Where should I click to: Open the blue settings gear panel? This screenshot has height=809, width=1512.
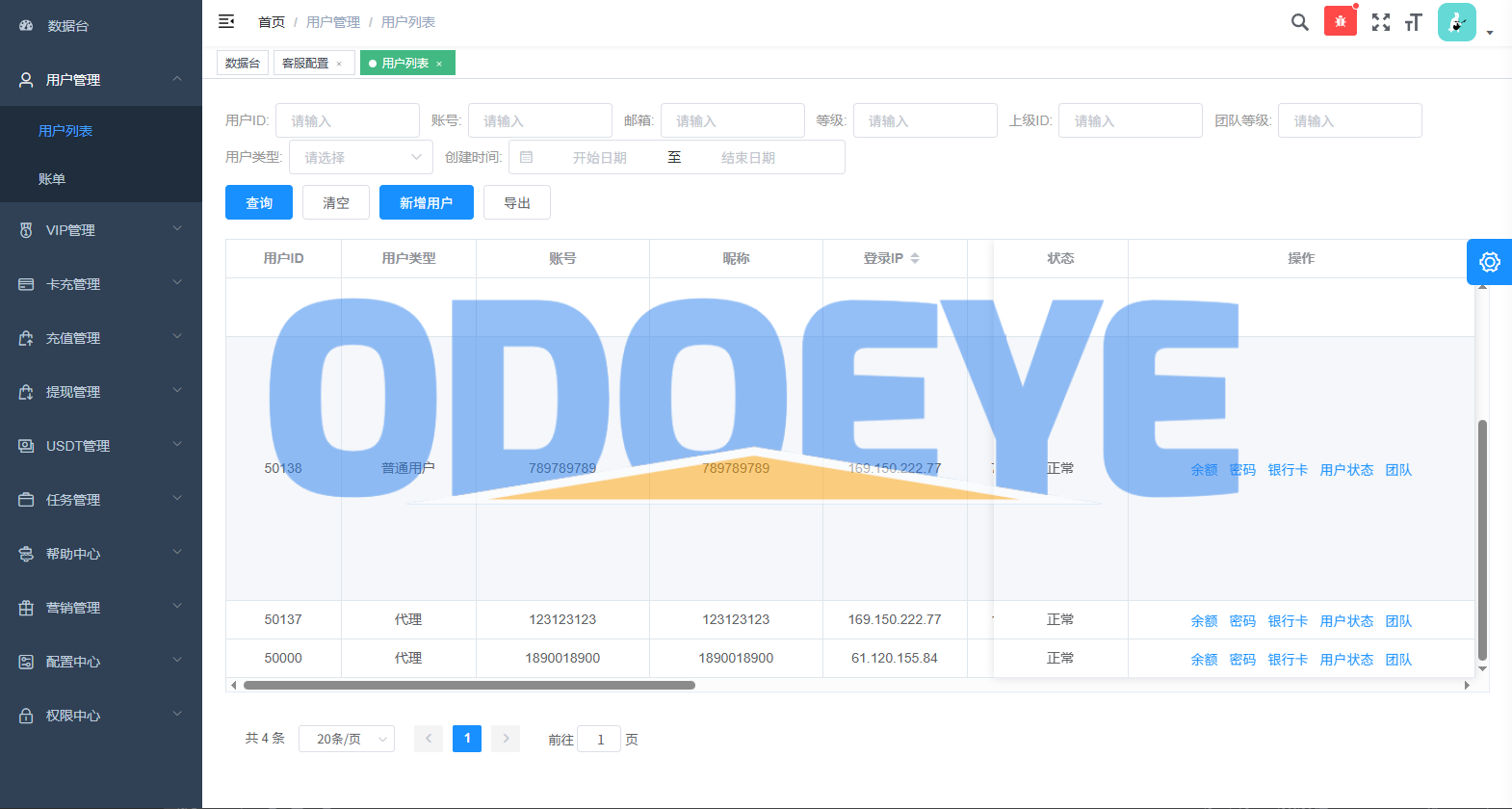[1489, 262]
